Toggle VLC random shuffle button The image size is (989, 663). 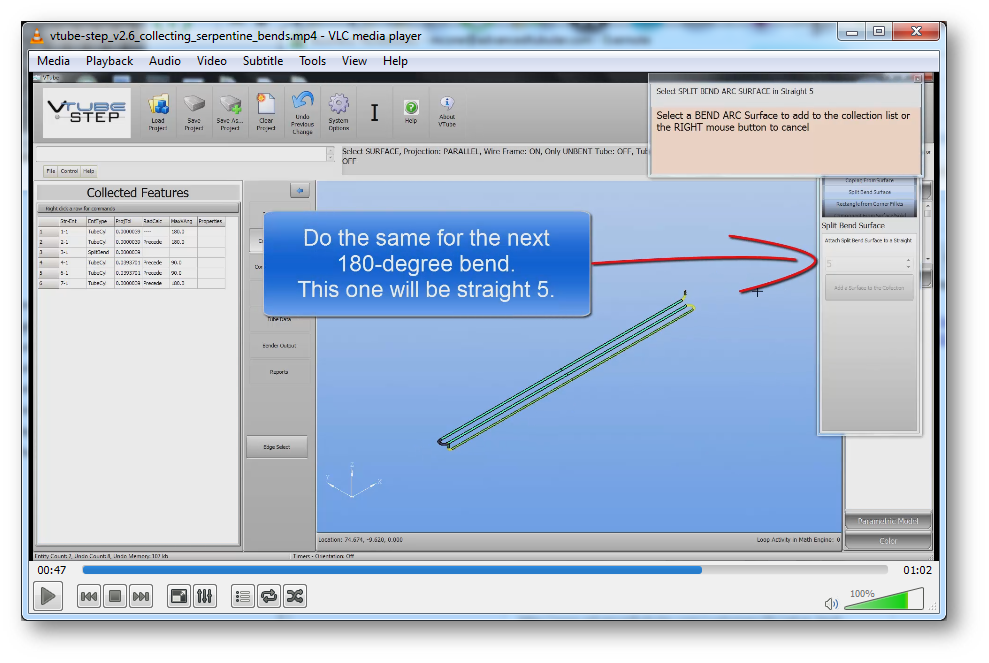coord(294,597)
